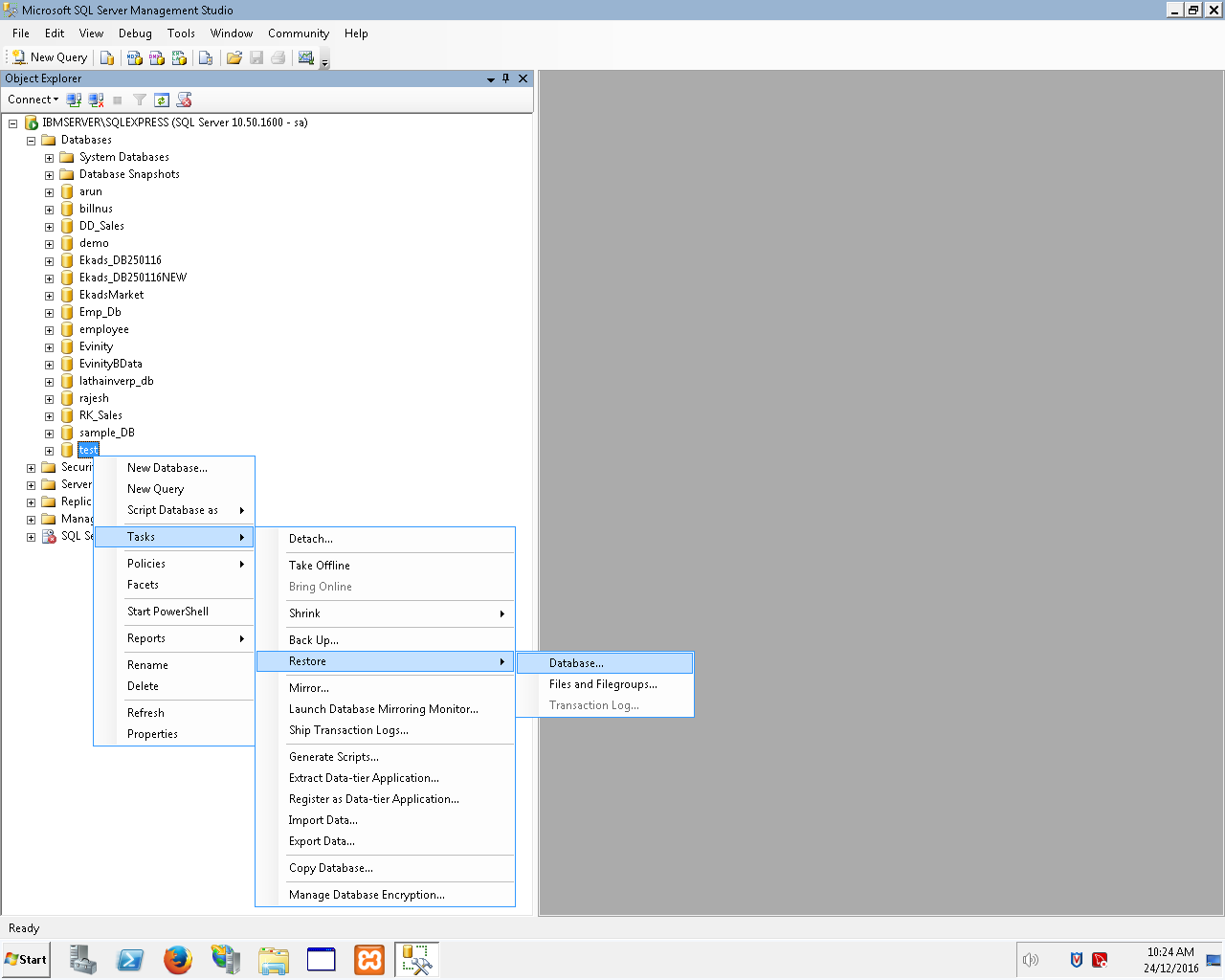Expand the System Databases folder
This screenshot has height=980, width=1225.
49,158
